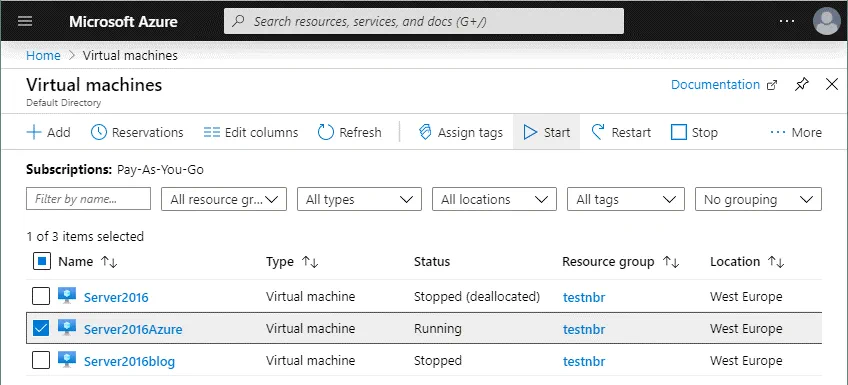The height and width of the screenshot is (385, 848).
Task: Click Assign tags
Action: coord(461,132)
